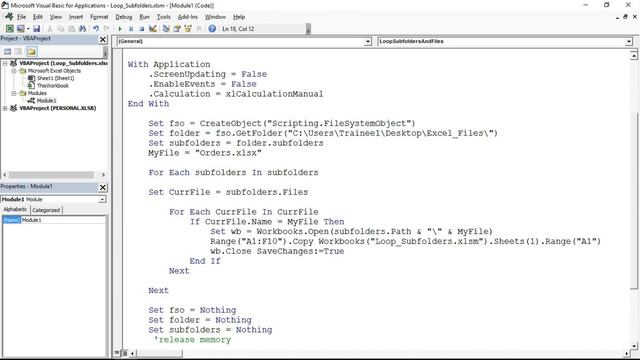Switch to the Categorized properties tab
The image size is (640, 360).
pyautogui.click(x=46, y=210)
